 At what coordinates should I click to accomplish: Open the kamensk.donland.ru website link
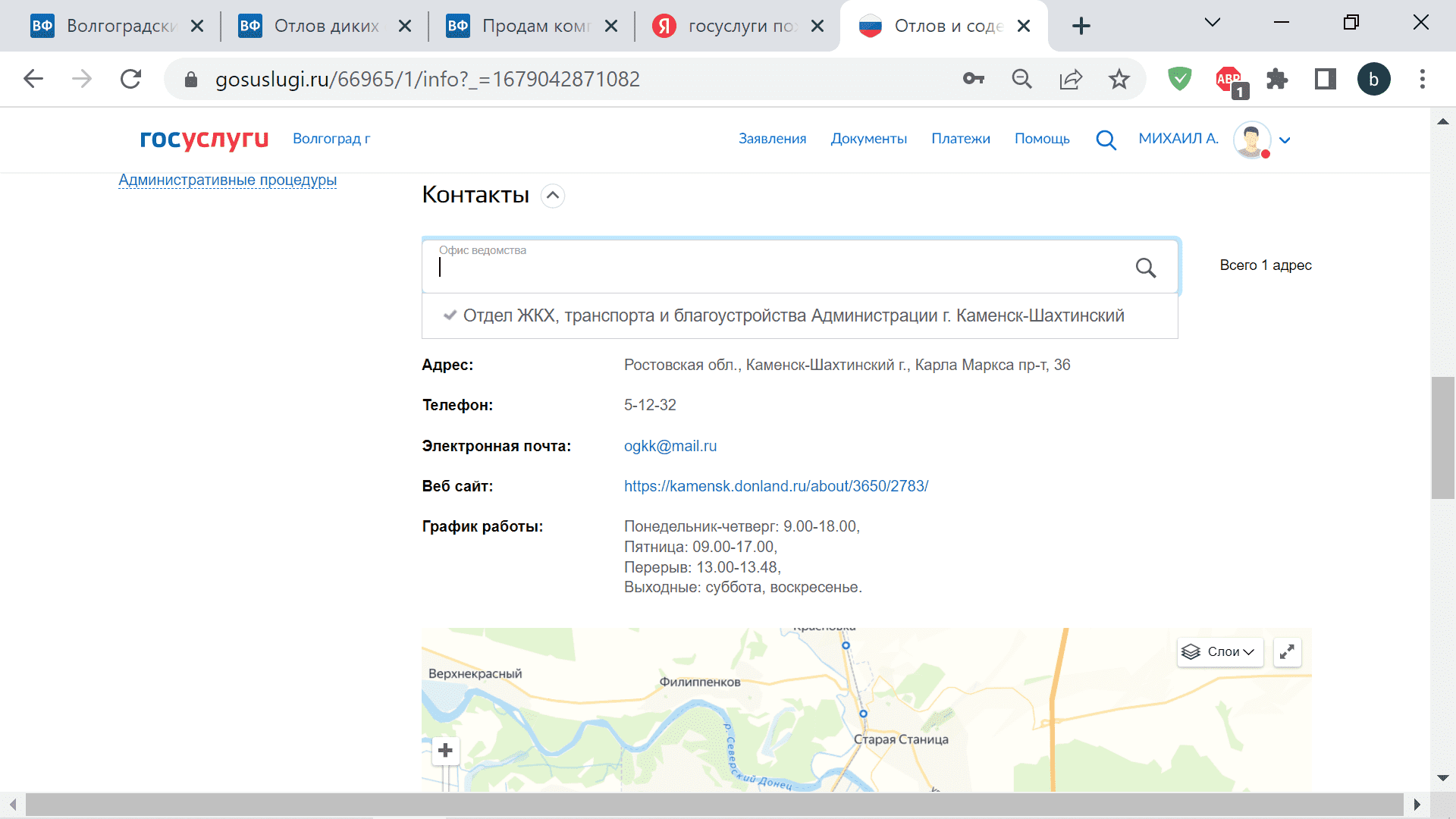[x=776, y=486]
